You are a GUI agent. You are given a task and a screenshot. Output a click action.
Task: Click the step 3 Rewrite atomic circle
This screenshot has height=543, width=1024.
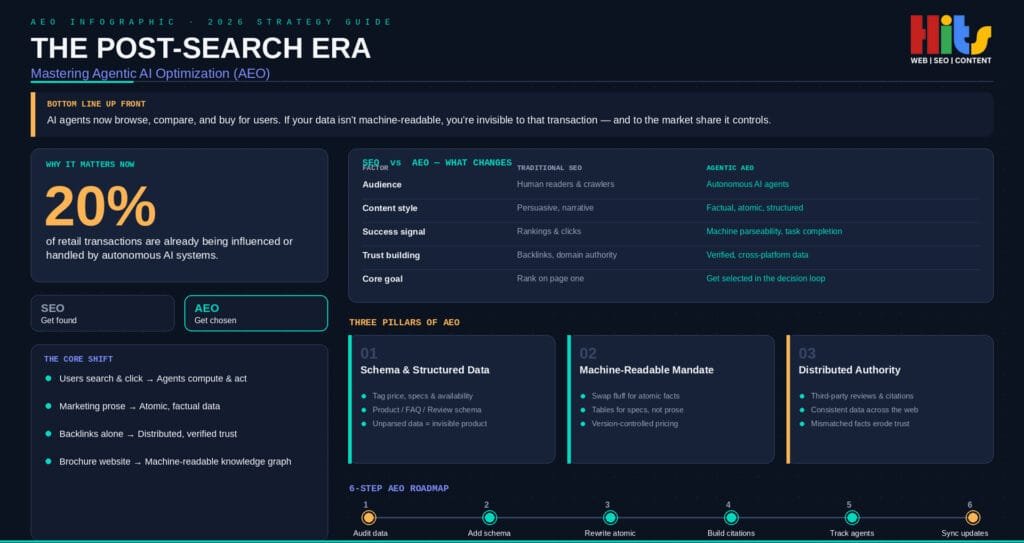click(x=610, y=518)
